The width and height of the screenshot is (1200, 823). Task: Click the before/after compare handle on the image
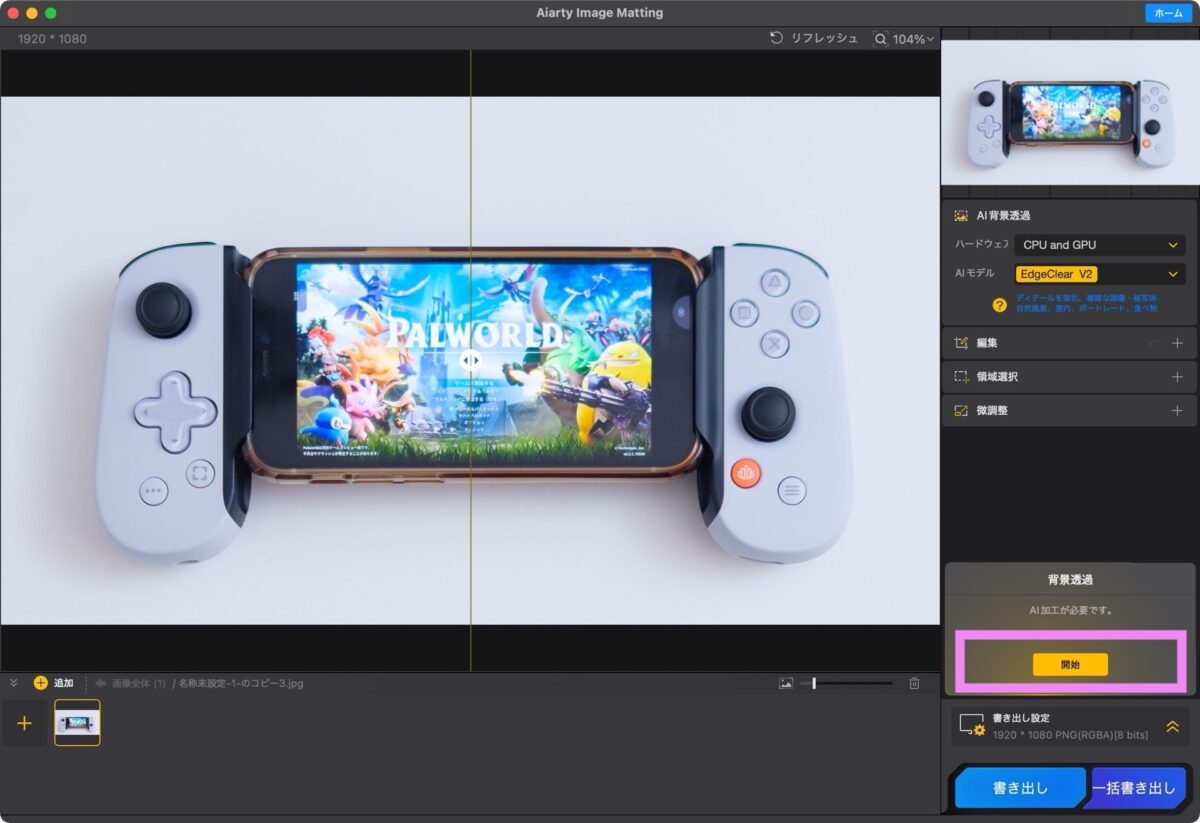pyautogui.click(x=471, y=360)
